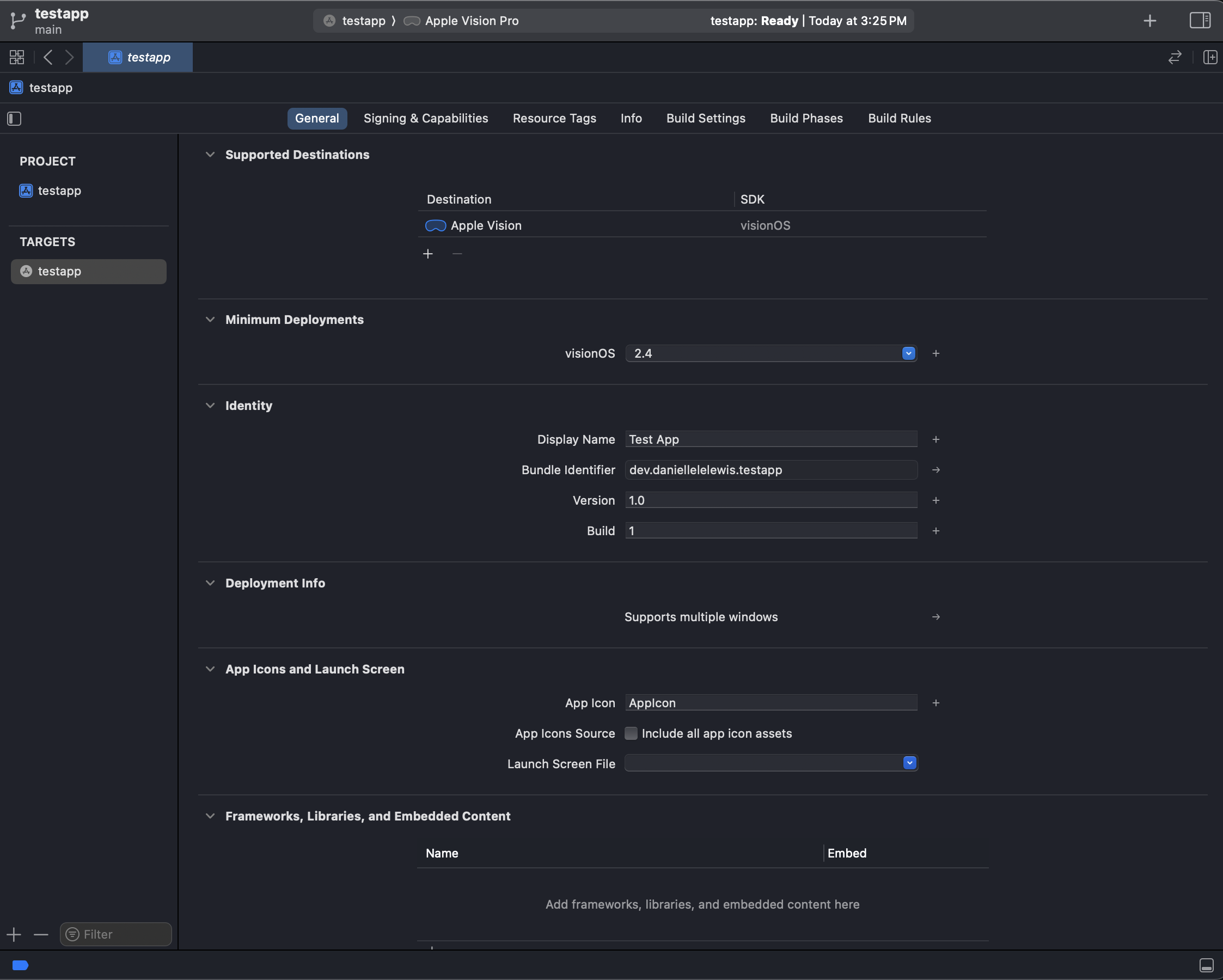Open the related items grid icon

click(x=16, y=57)
